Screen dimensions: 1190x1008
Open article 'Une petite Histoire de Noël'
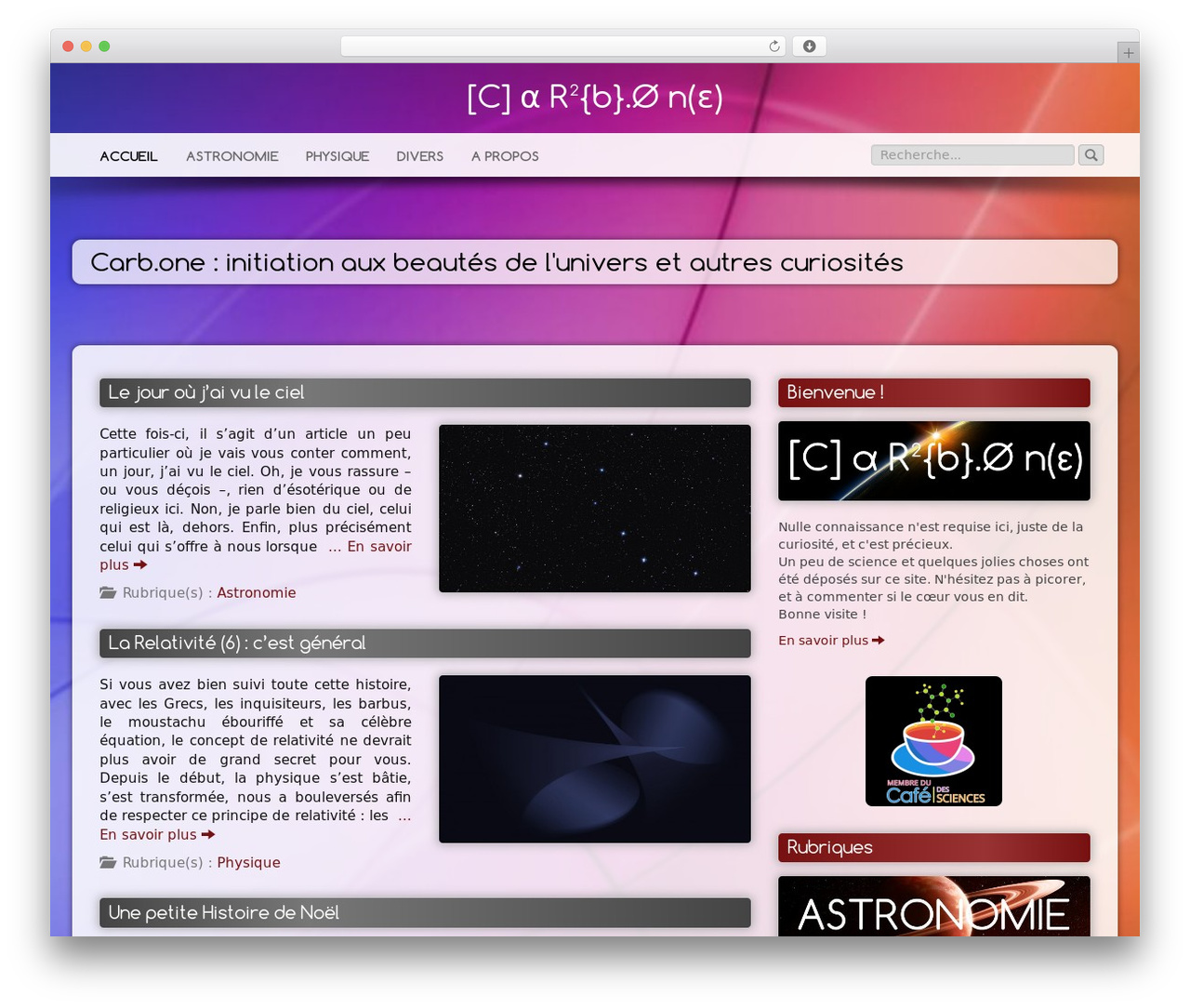[x=223, y=913]
